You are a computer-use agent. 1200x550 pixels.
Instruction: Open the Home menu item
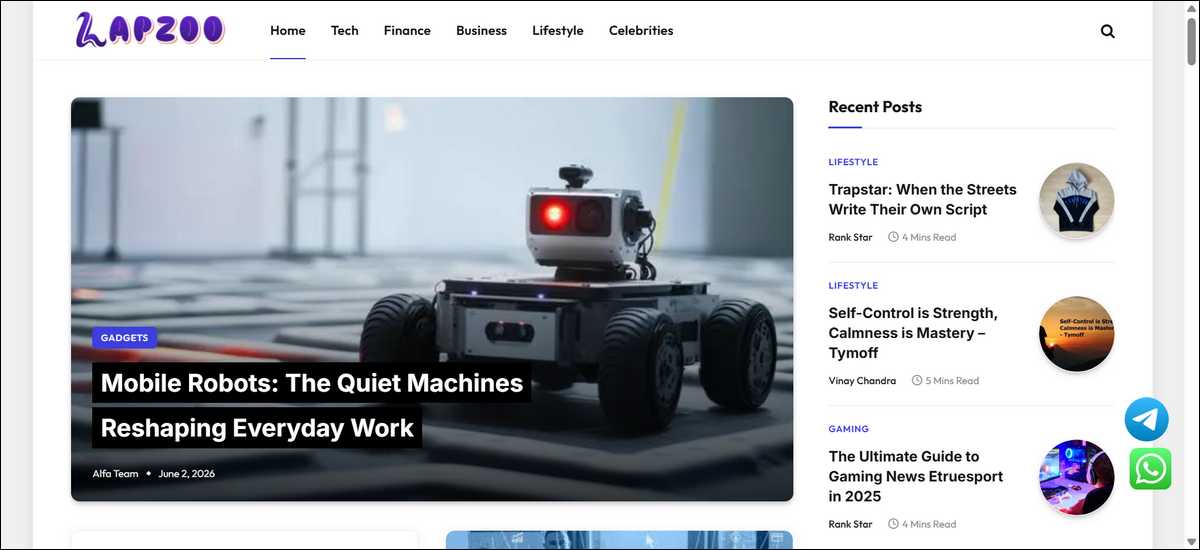click(x=288, y=31)
